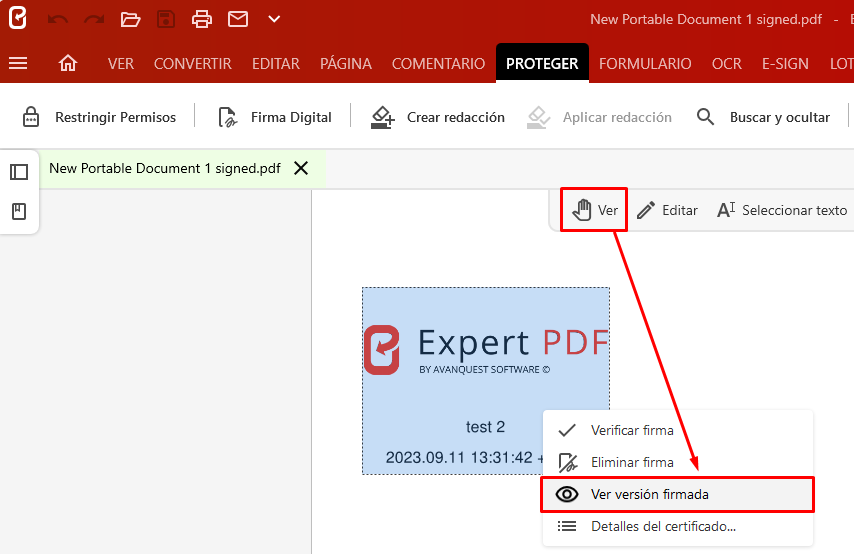Select the Ver hand tool
The height and width of the screenshot is (554, 854).
(x=594, y=210)
